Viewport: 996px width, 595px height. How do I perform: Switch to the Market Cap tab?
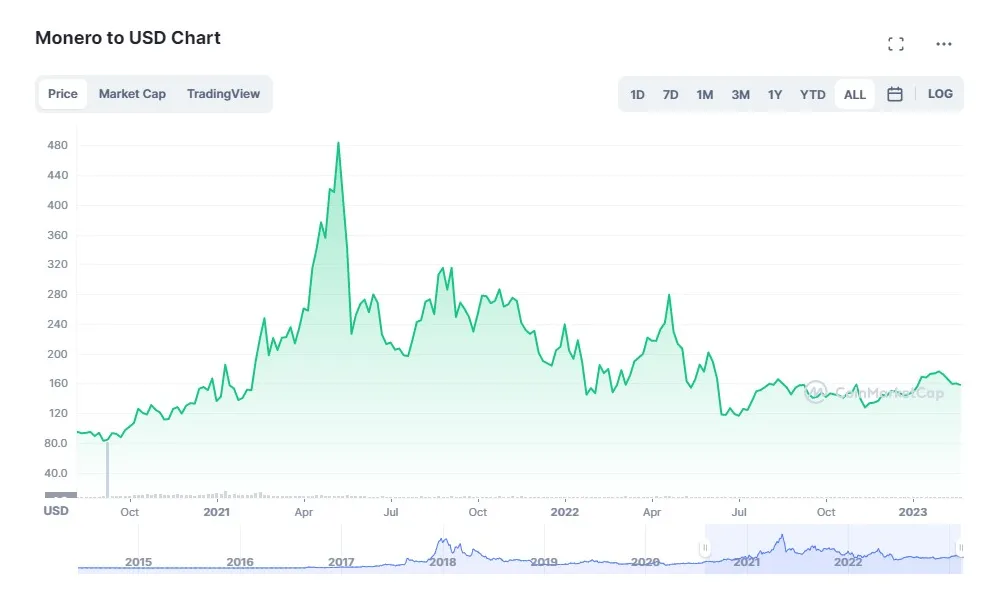click(133, 93)
